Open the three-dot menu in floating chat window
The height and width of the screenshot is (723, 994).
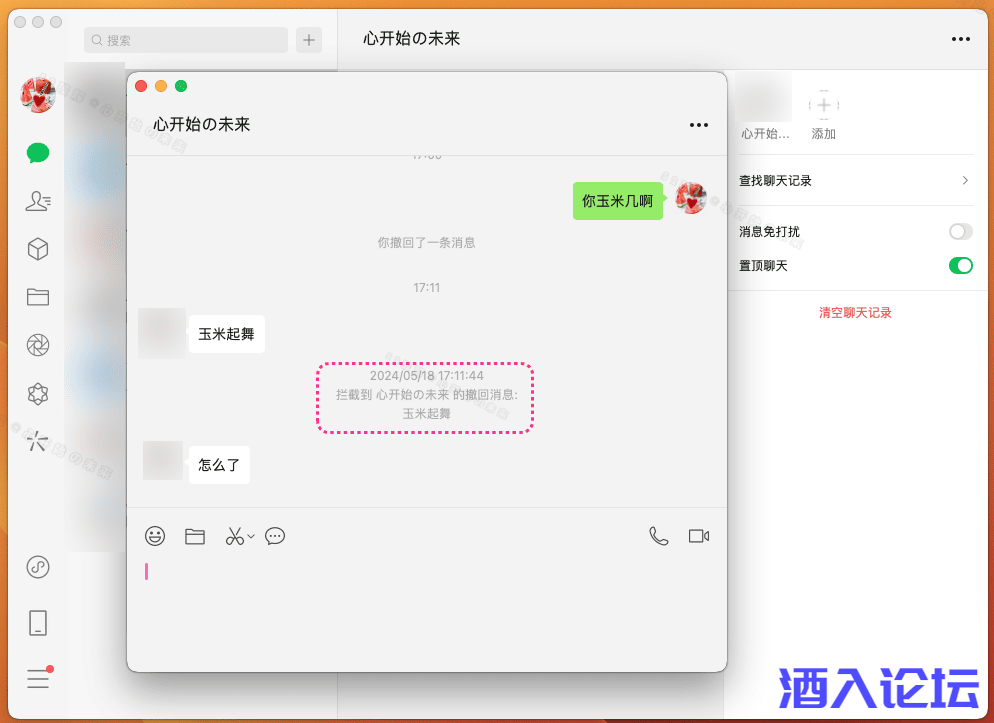(699, 125)
